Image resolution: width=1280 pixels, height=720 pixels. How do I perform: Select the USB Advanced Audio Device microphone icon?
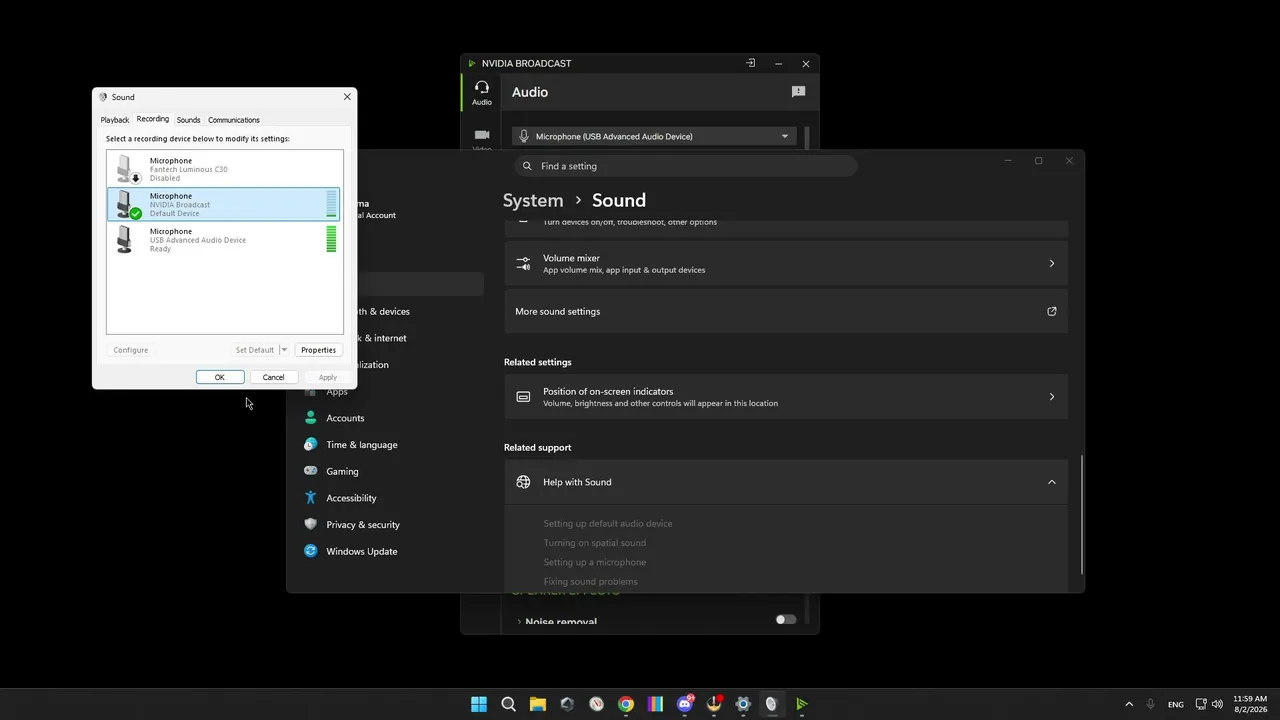pyautogui.click(x=125, y=240)
